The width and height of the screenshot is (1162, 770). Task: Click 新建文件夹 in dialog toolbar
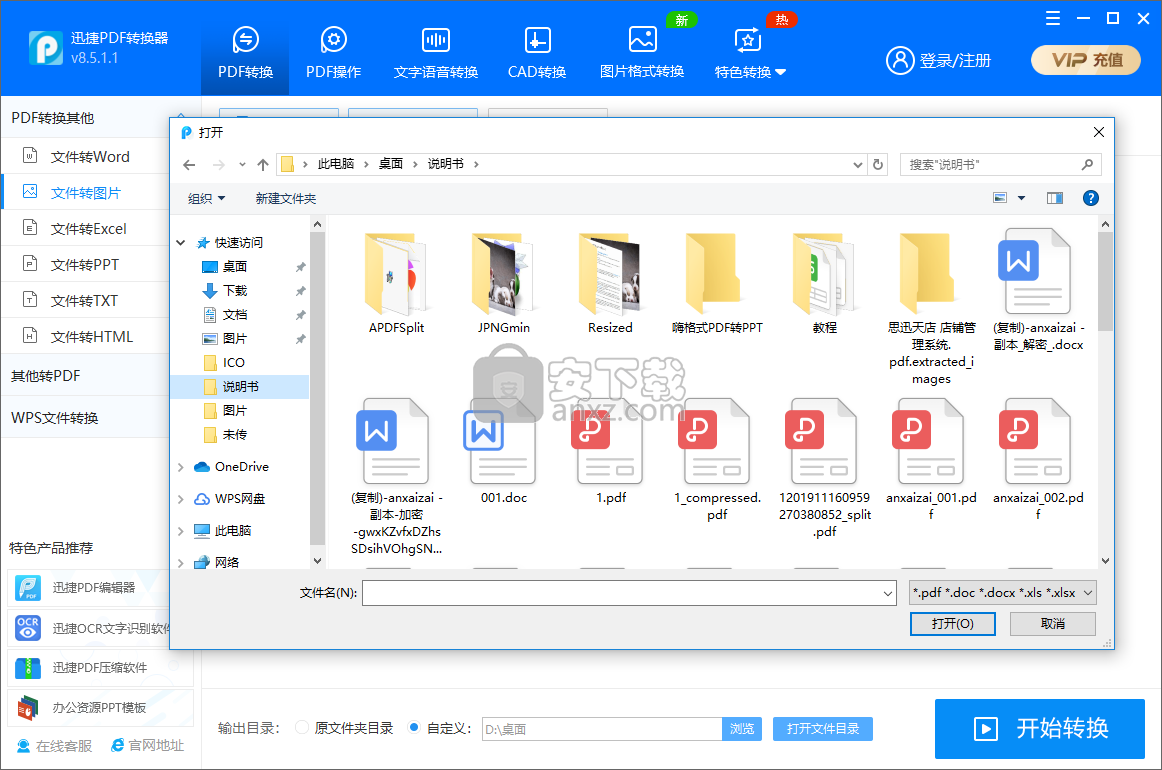tap(286, 199)
